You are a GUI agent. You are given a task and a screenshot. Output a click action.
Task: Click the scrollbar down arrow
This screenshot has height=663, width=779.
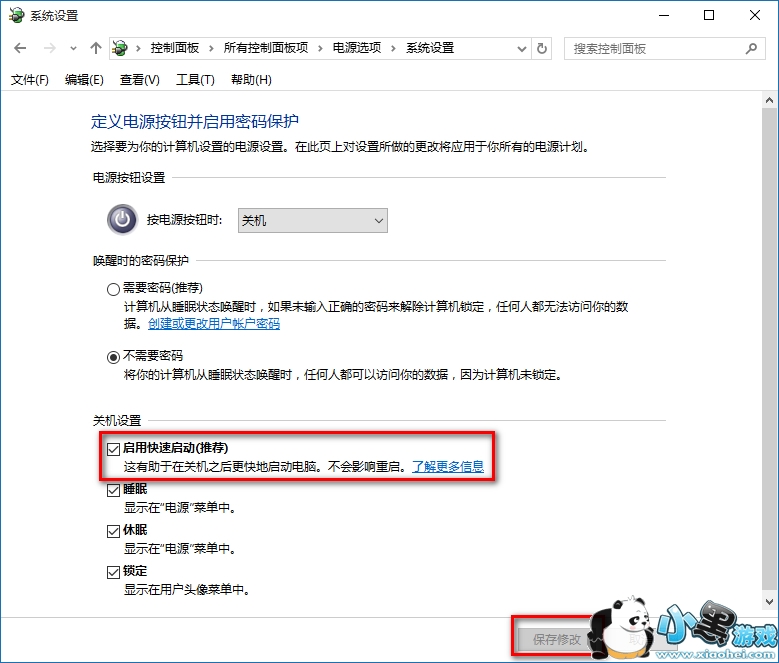pyautogui.click(x=770, y=601)
